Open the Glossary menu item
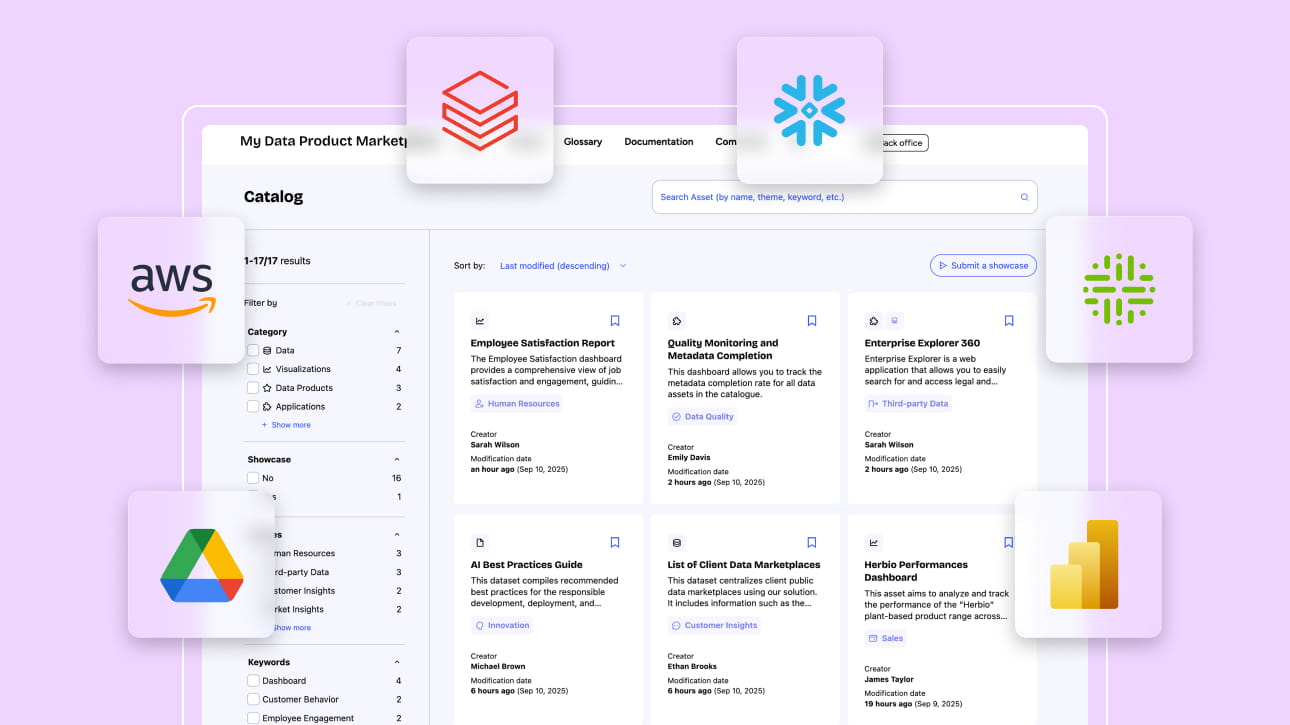Viewport: 1290px width, 725px height. point(582,142)
